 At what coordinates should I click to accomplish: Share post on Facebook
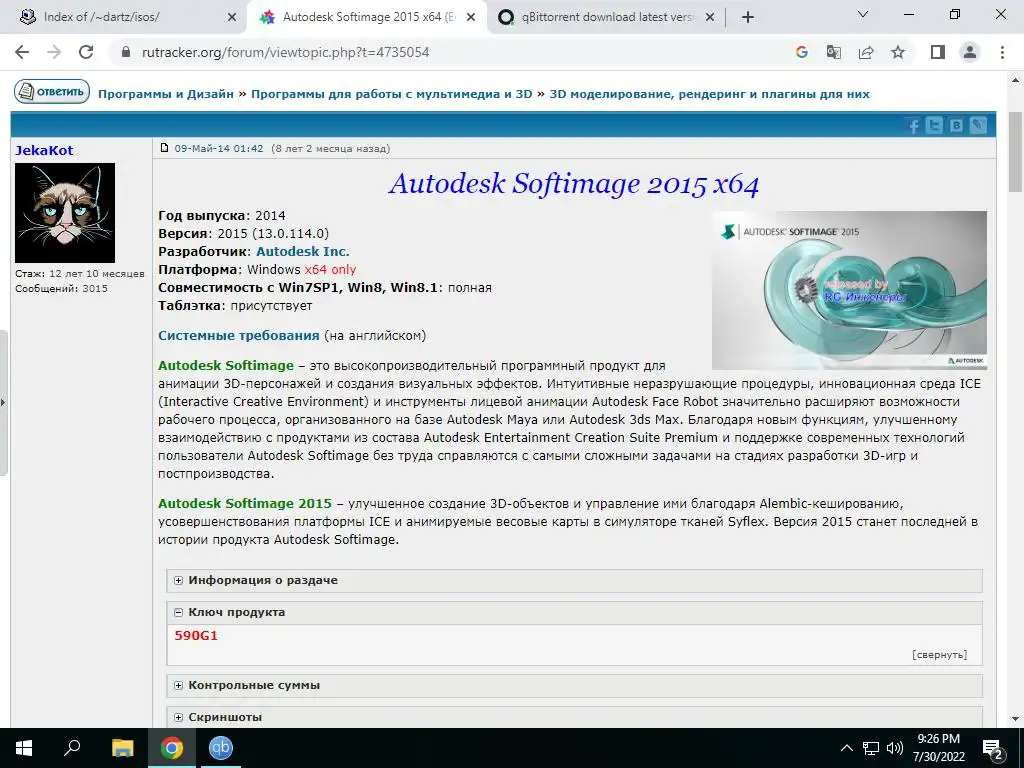[x=914, y=125]
